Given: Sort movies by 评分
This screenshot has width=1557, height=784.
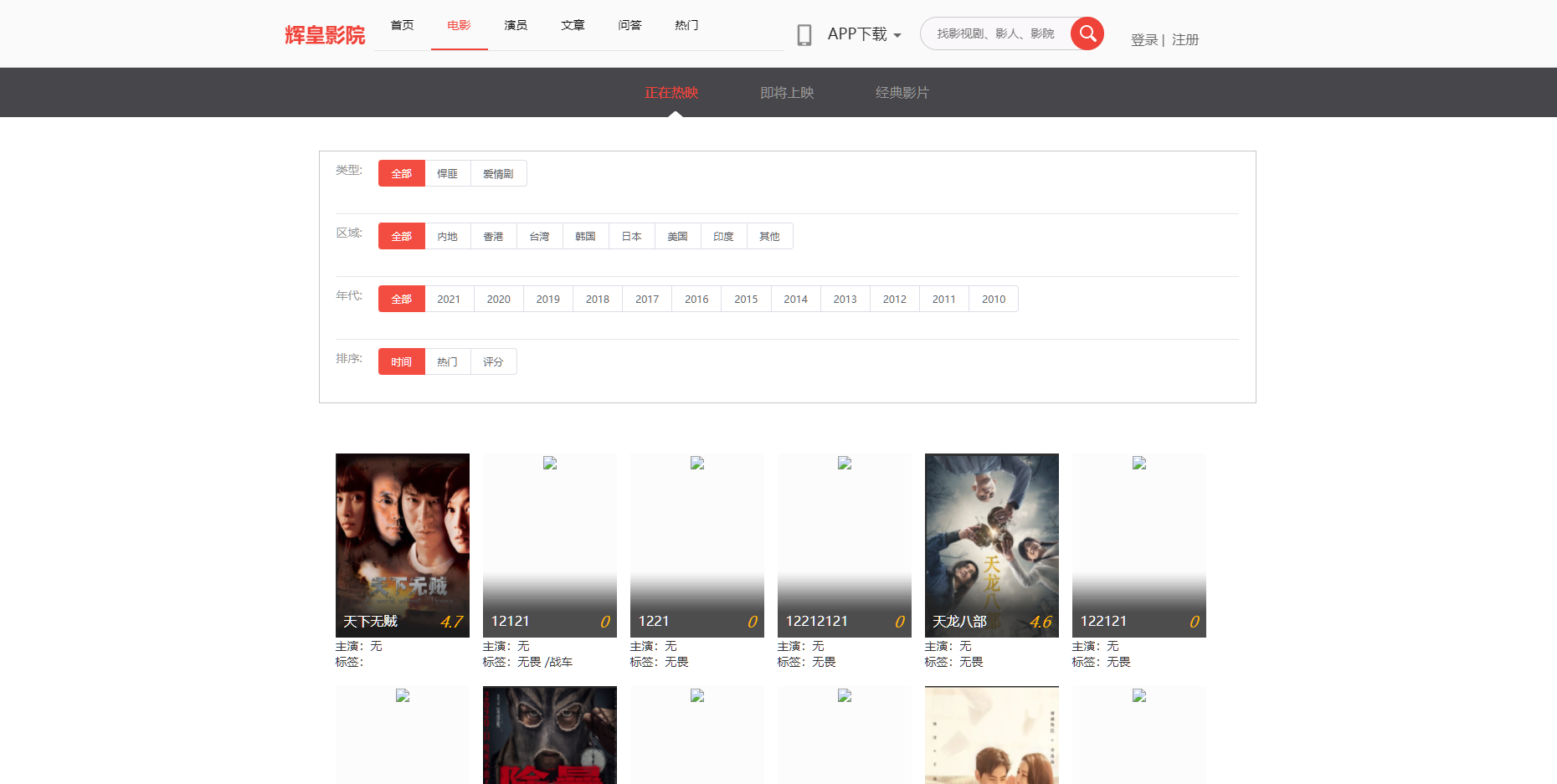Looking at the screenshot, I should (493, 361).
